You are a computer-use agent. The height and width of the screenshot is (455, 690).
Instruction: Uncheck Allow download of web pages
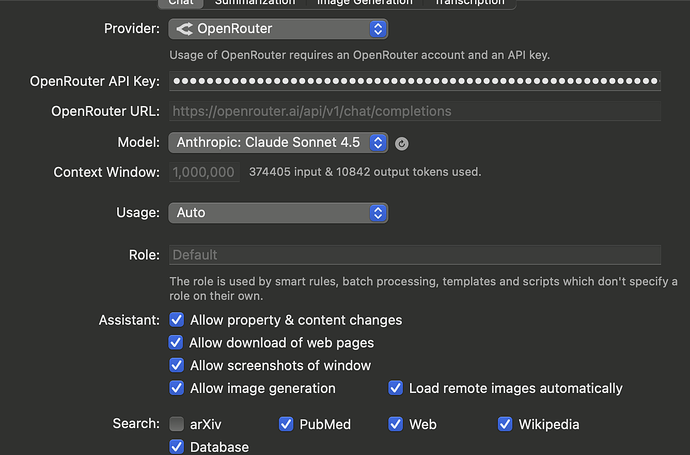click(x=177, y=343)
